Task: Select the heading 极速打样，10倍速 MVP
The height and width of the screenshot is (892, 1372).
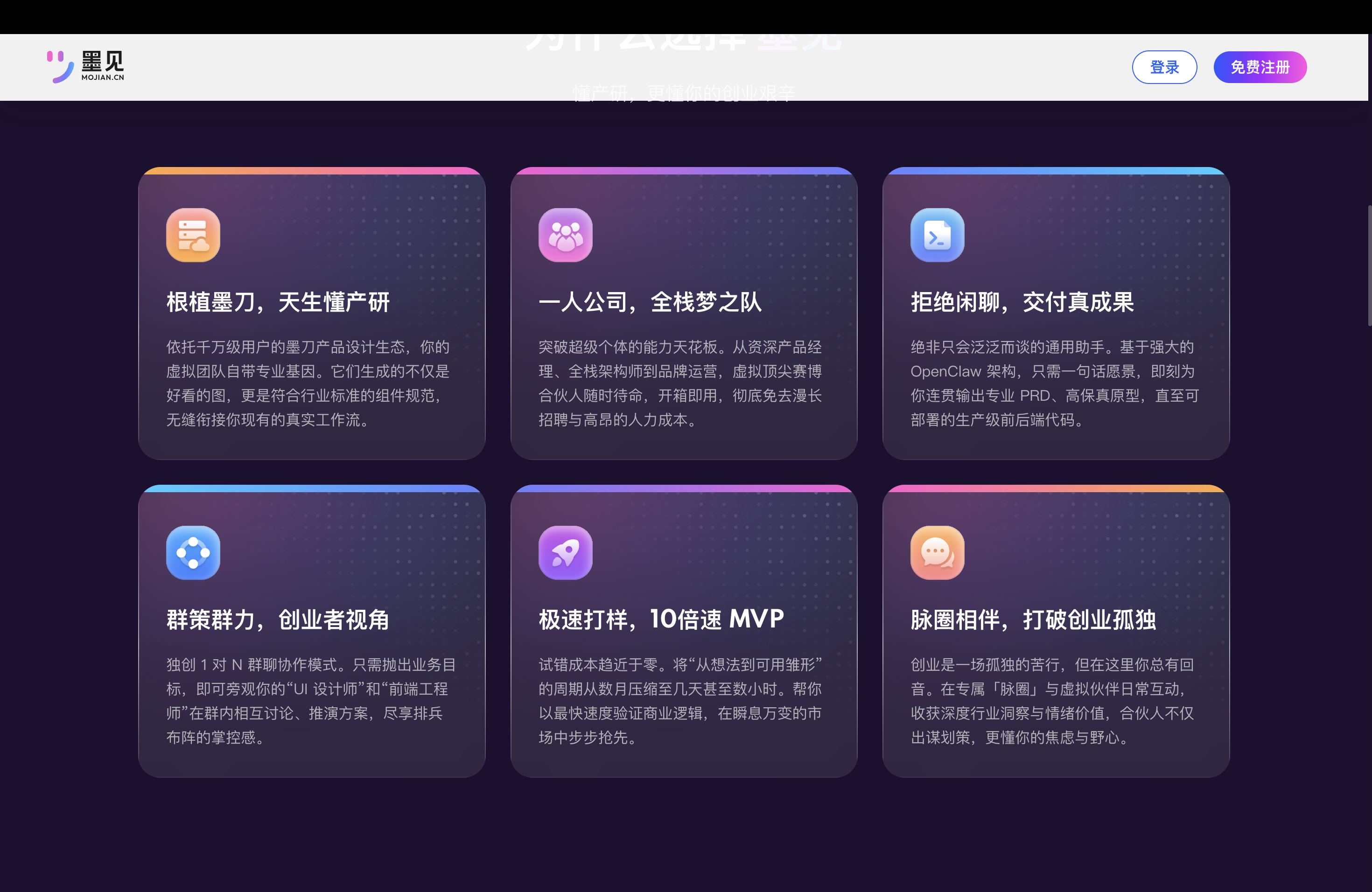Action: pos(661,620)
